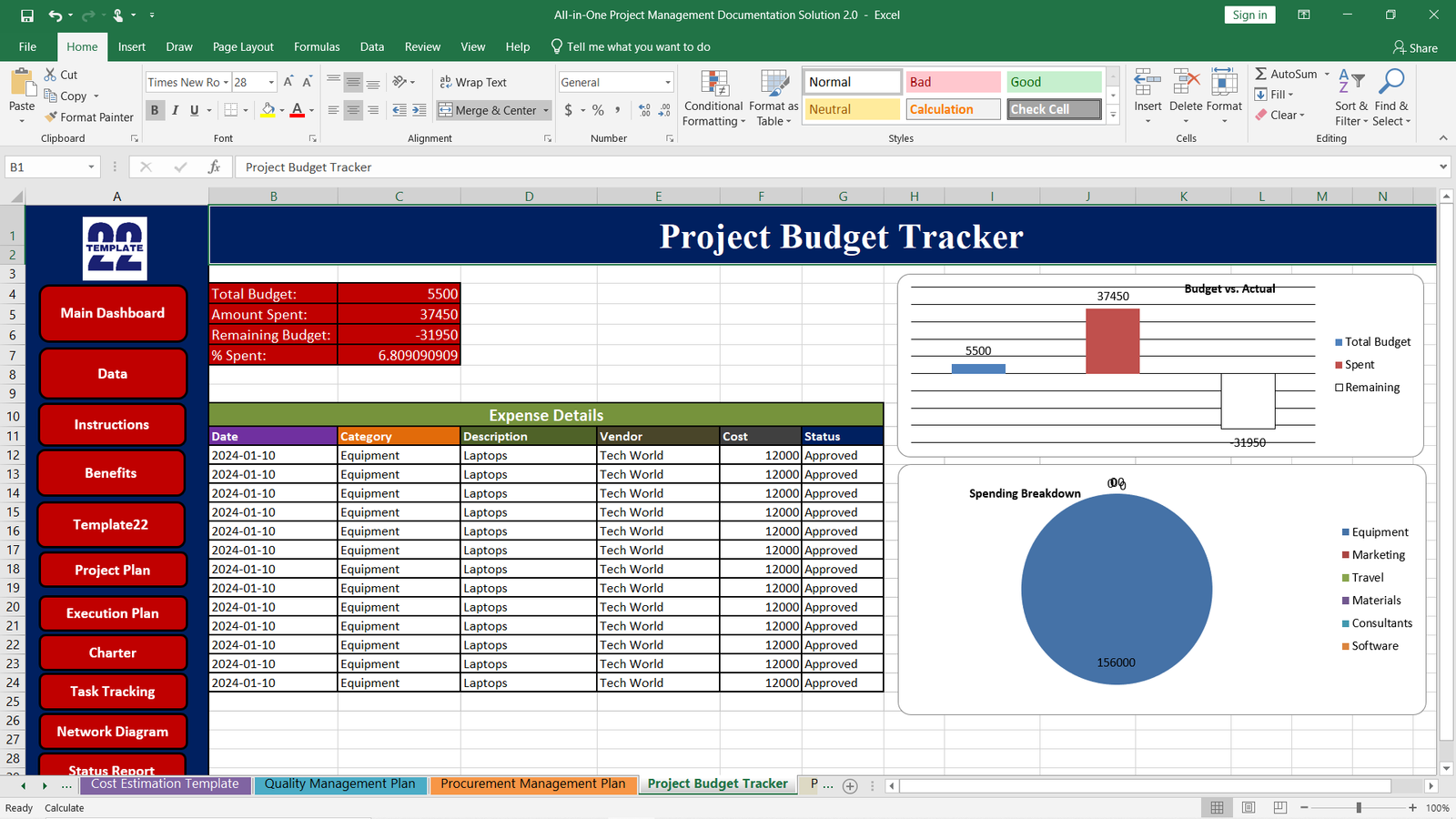Select Normal view button in status bar
The width and height of the screenshot is (1456, 819).
pos(1217,807)
